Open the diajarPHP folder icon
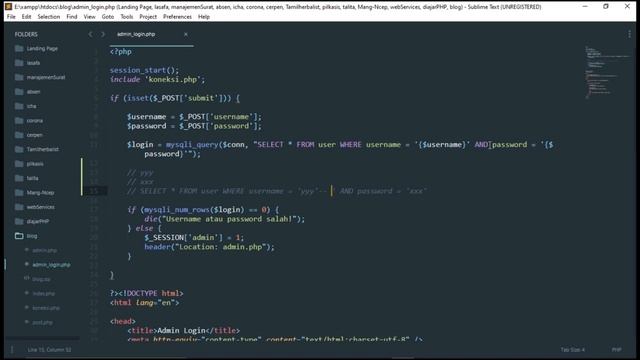 (x=19, y=222)
